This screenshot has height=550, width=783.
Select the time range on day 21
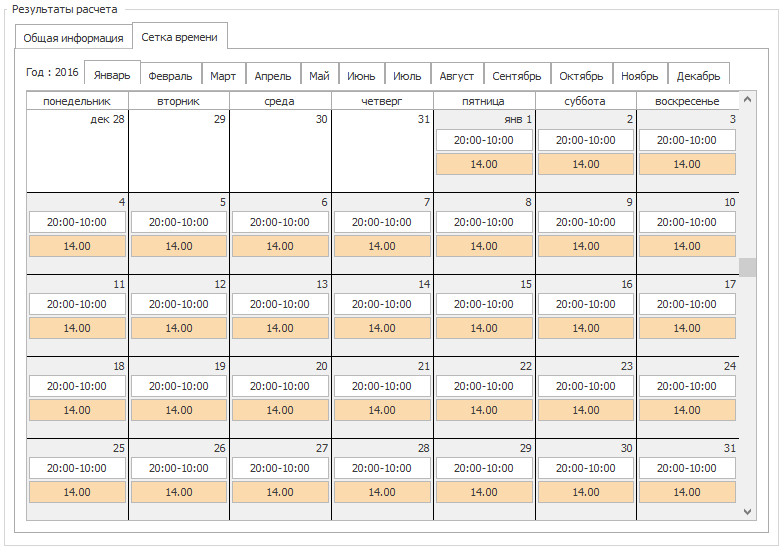pos(382,386)
